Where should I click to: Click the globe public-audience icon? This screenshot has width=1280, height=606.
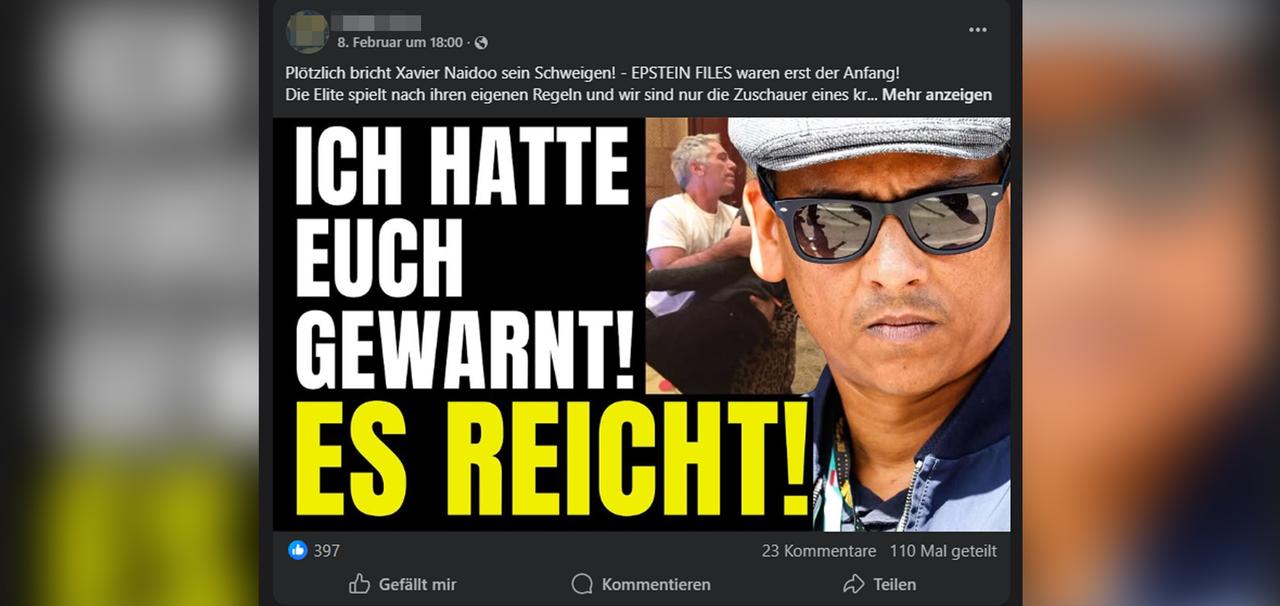[x=481, y=43]
